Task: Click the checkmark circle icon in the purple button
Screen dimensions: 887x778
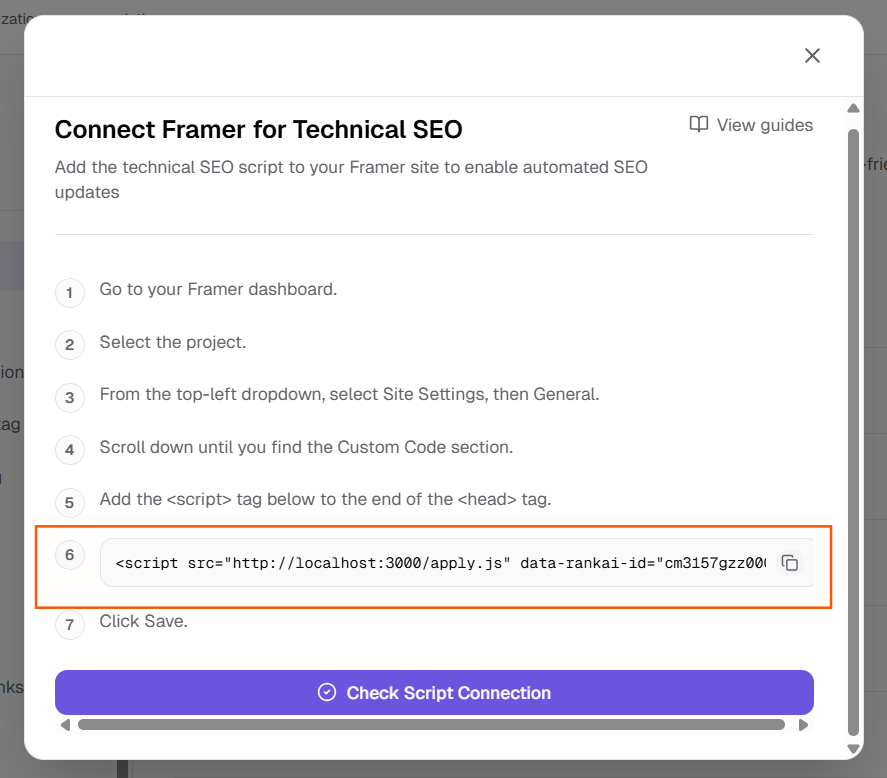Action: pos(326,693)
